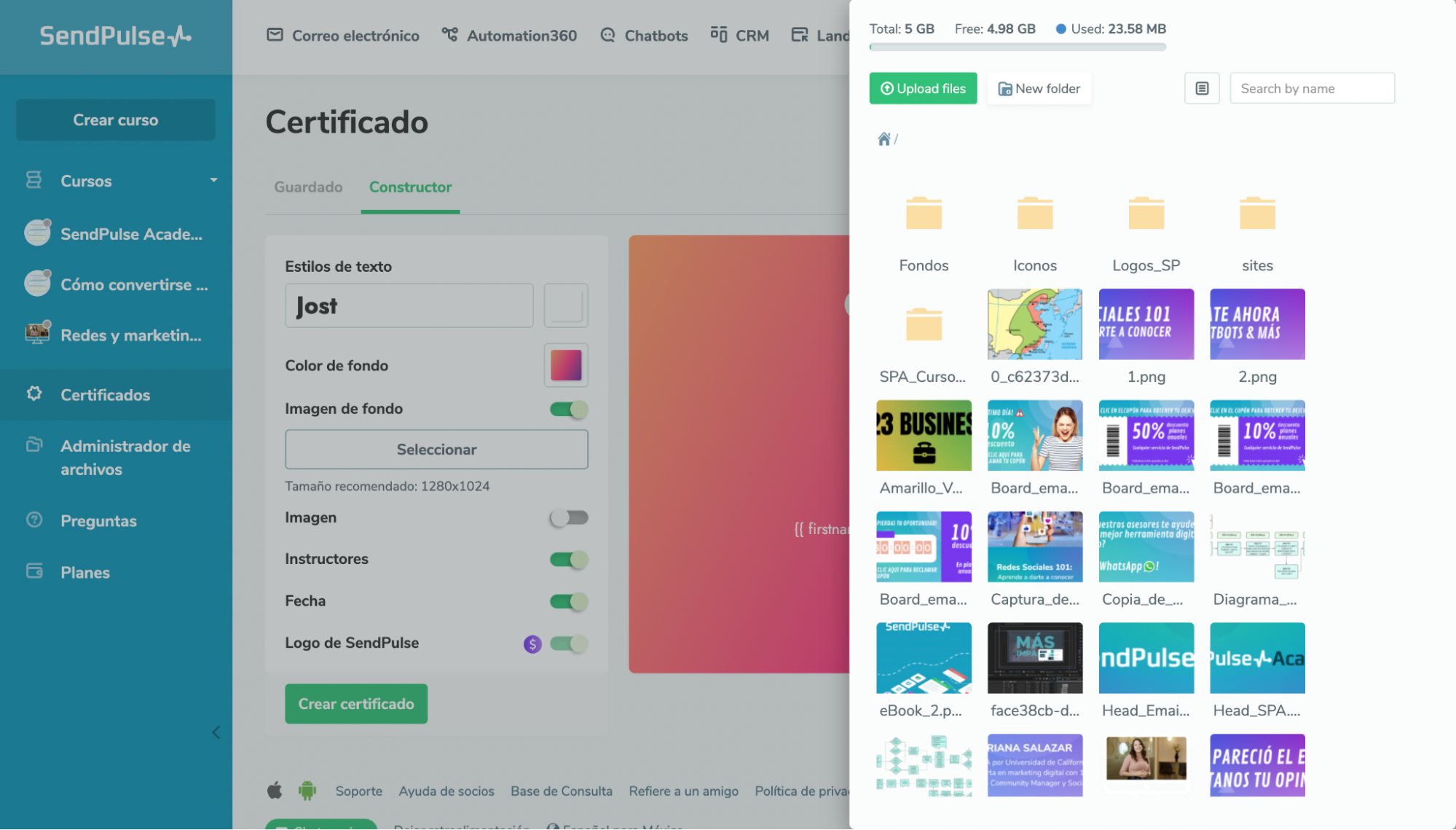Select the Head_SPA image thumbnail
The image size is (1456, 830).
(1257, 657)
